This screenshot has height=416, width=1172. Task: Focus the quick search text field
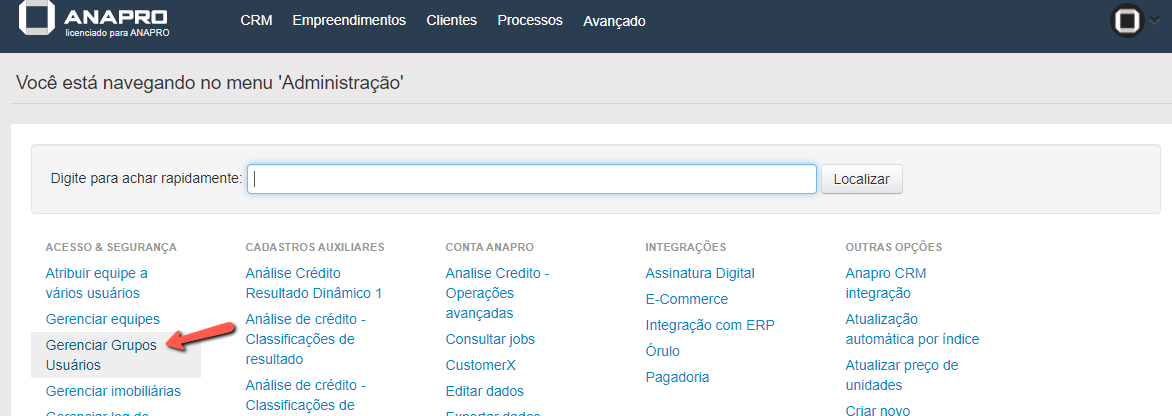[531, 179]
